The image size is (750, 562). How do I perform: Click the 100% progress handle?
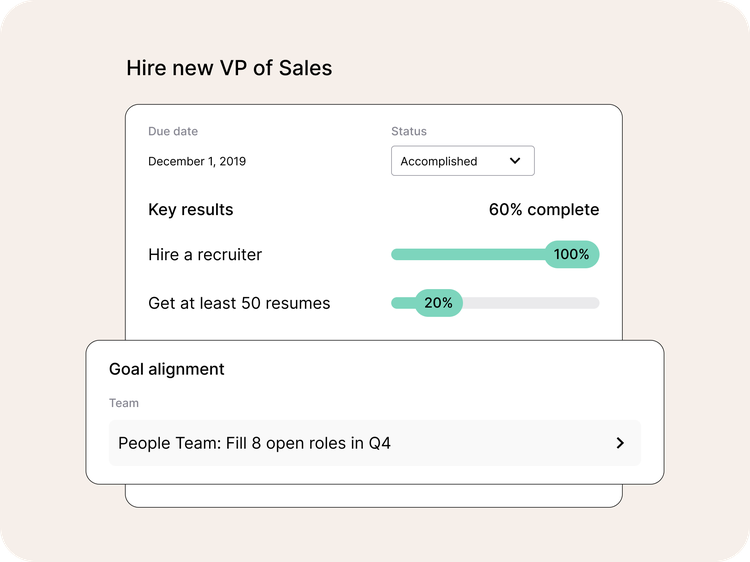coord(571,254)
